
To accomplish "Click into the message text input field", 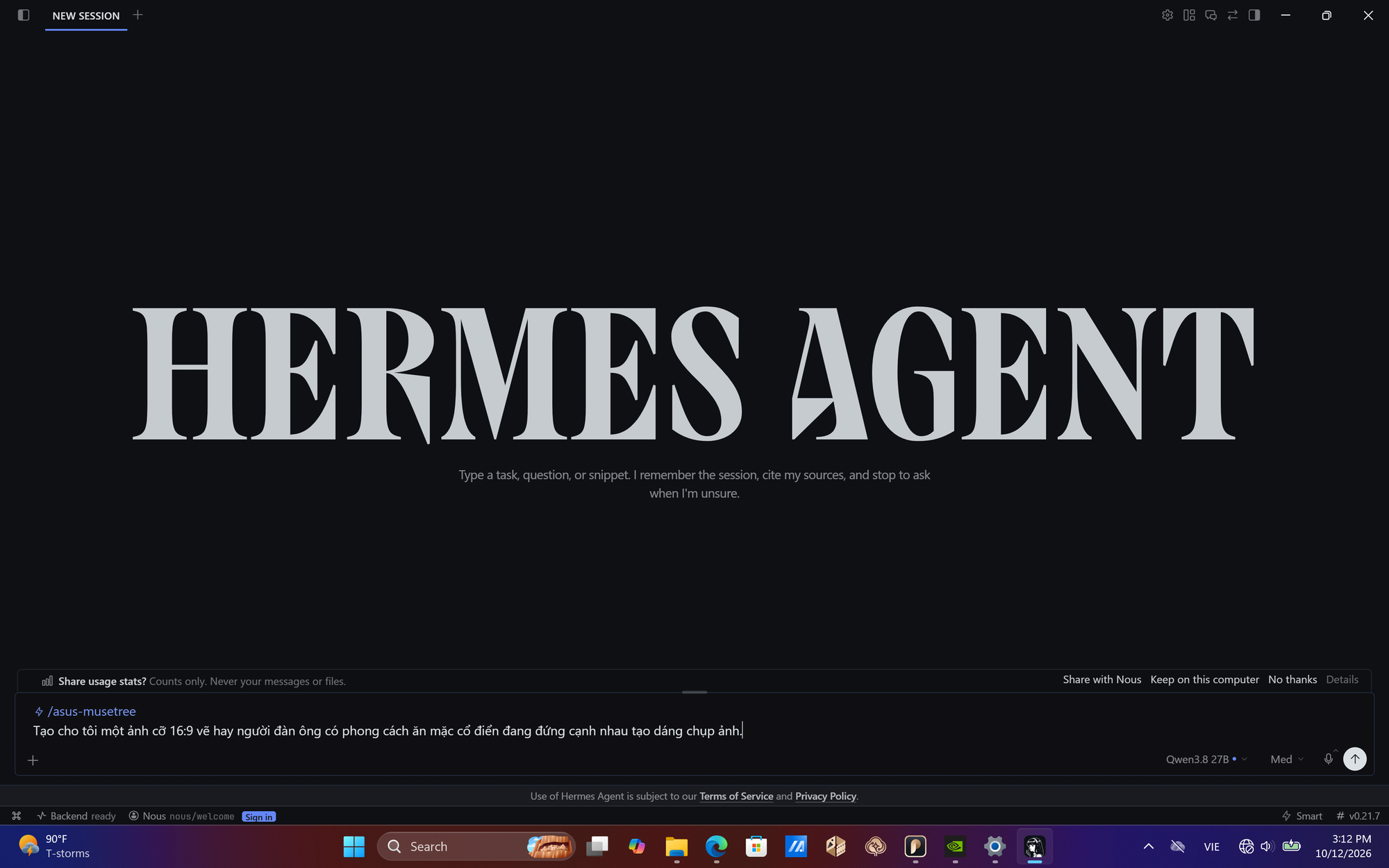I will point(694,731).
